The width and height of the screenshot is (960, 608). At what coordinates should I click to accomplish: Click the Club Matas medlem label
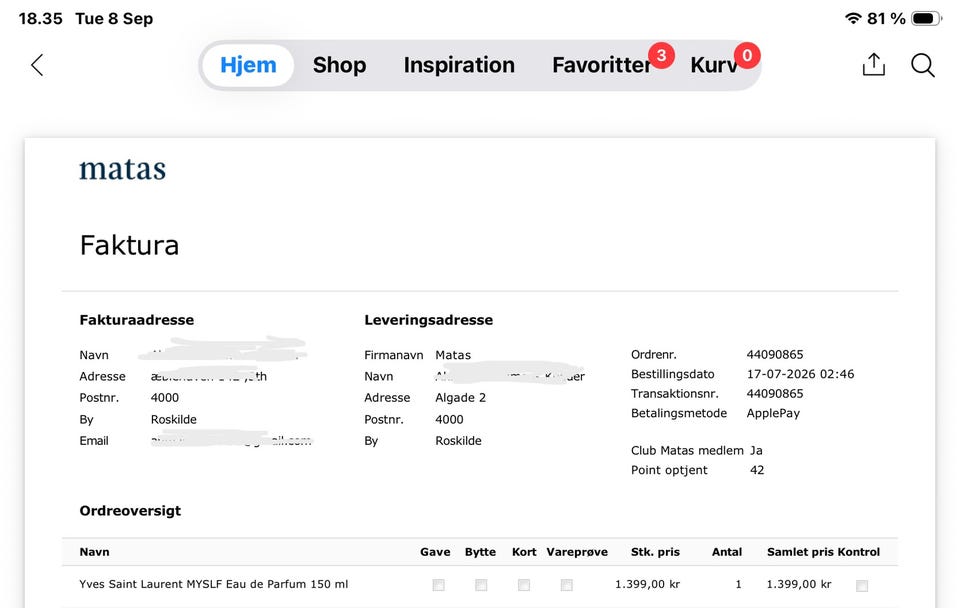tap(687, 451)
